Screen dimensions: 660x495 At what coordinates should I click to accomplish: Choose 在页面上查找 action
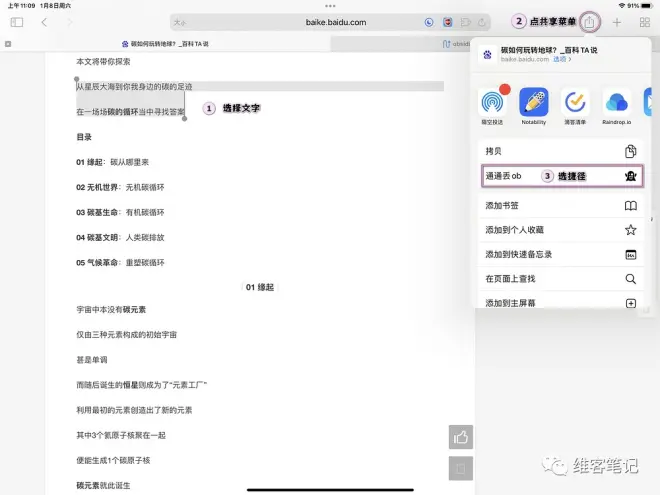(x=561, y=279)
